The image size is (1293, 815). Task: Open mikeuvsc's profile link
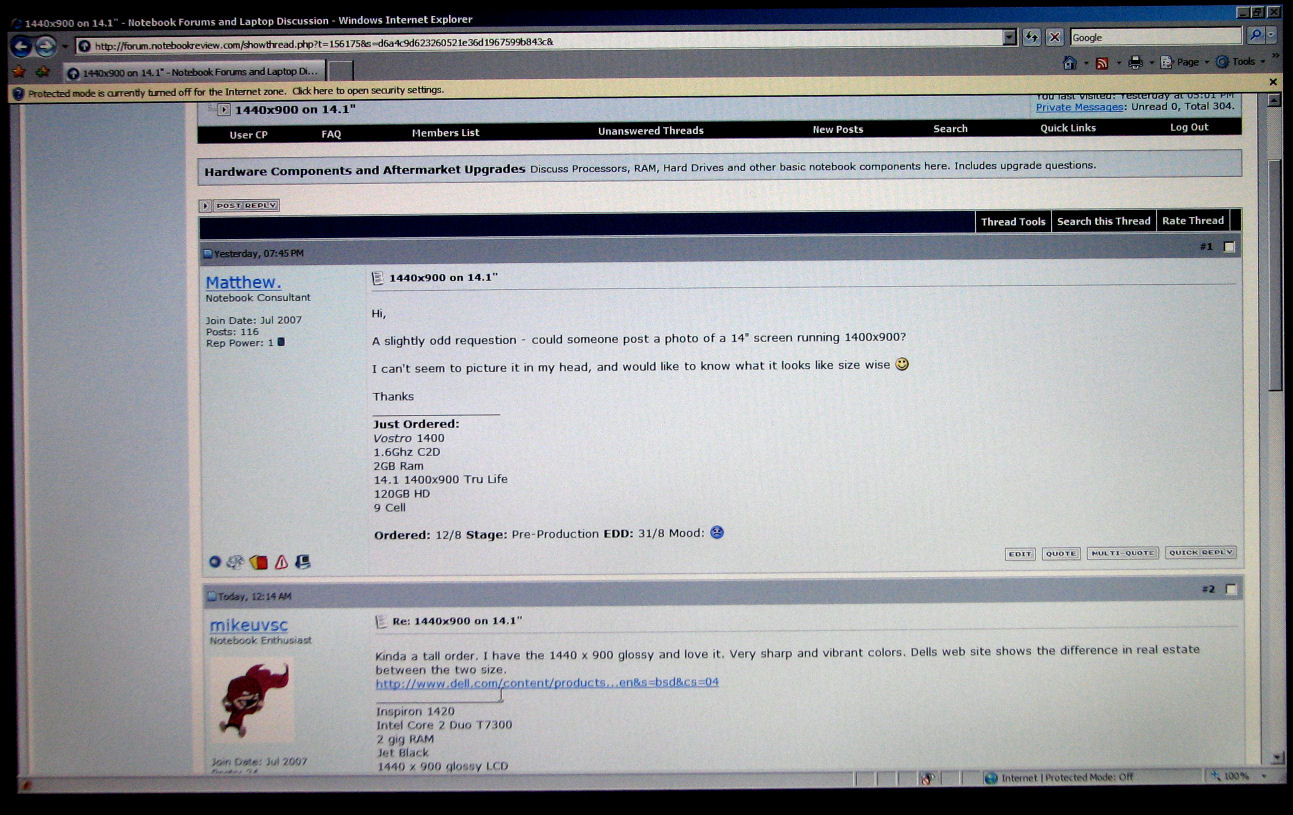248,626
